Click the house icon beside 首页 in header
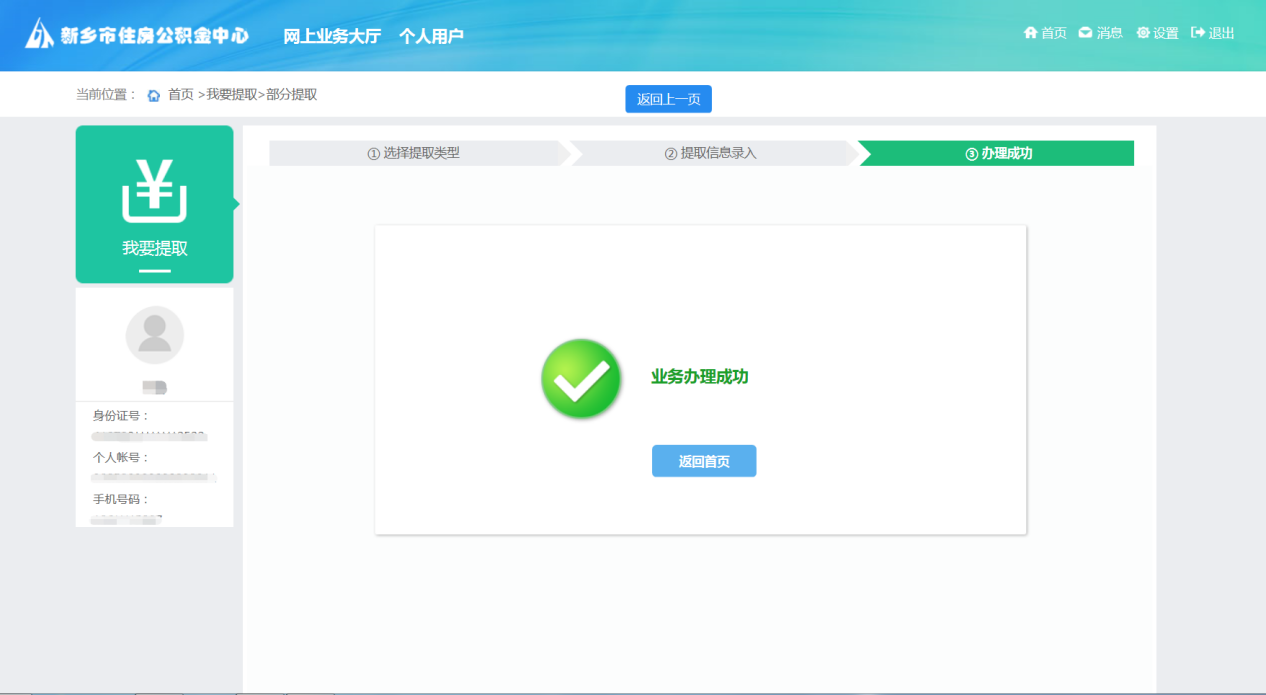1266x695 pixels. [1030, 33]
